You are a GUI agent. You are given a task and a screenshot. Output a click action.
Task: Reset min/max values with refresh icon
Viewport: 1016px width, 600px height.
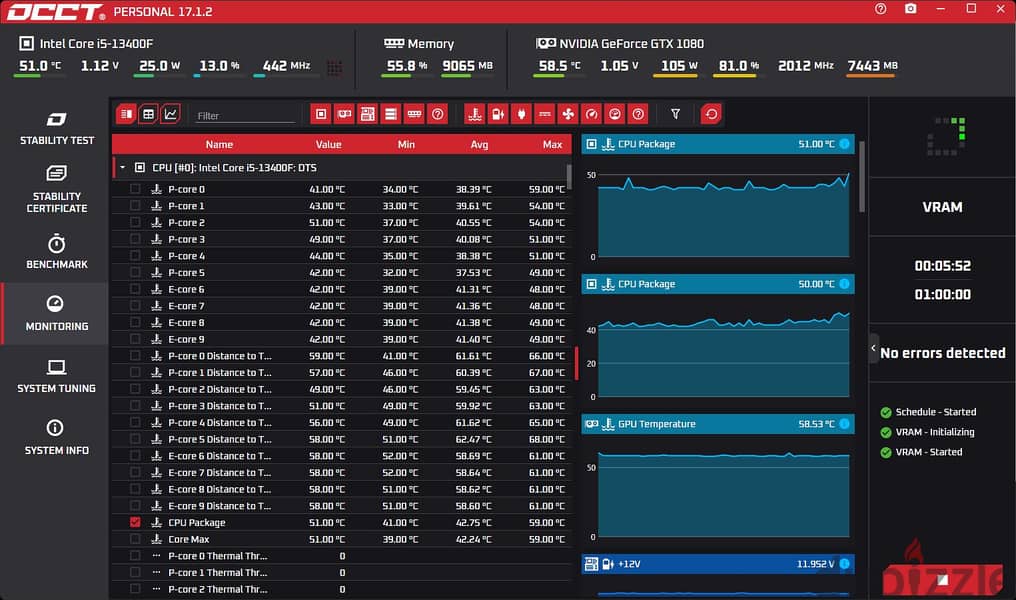coord(711,114)
